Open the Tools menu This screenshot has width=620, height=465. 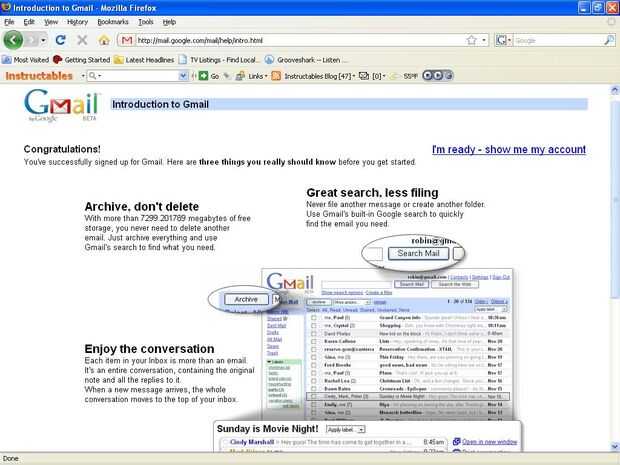[146, 22]
